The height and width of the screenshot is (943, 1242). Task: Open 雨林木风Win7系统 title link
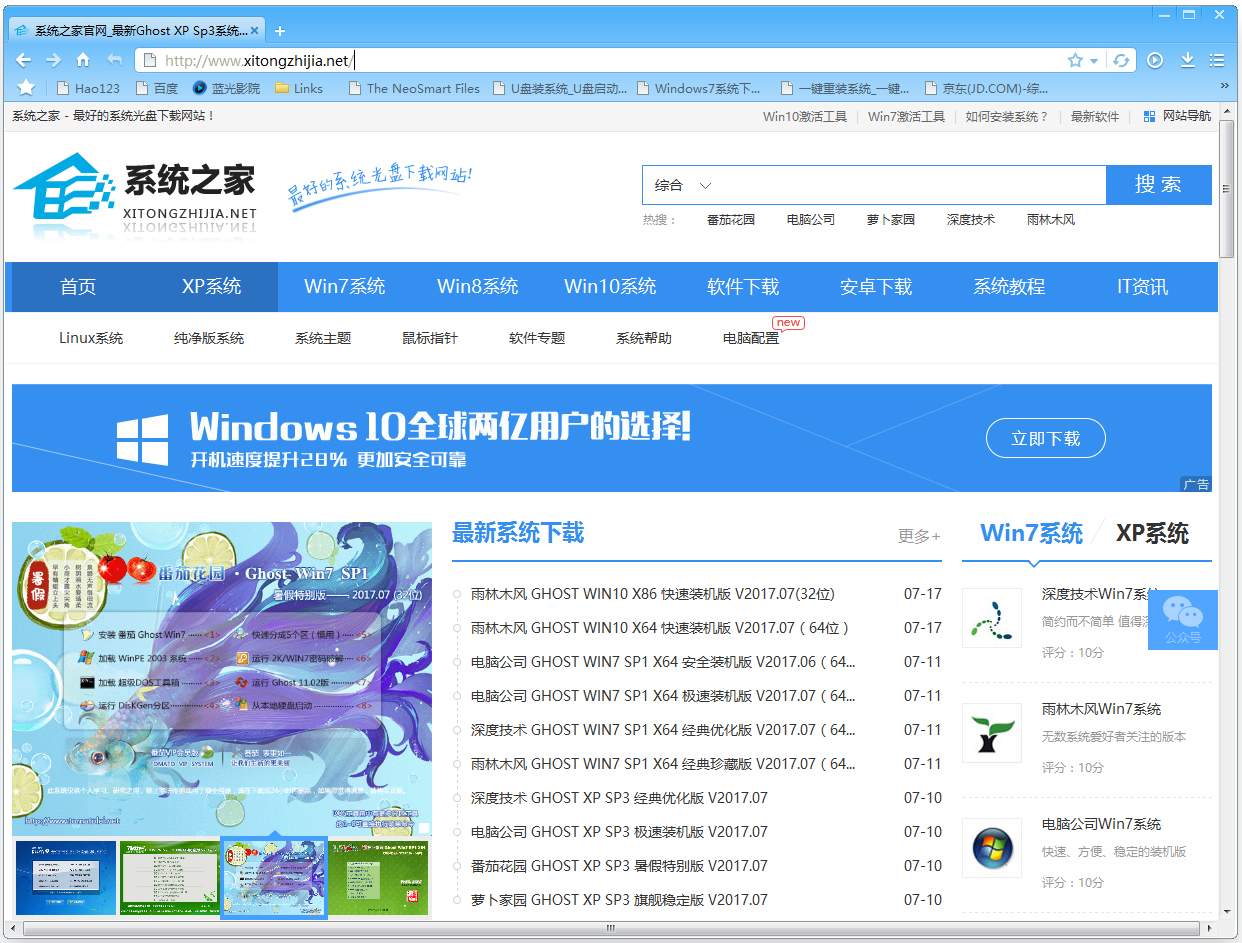(x=1101, y=709)
